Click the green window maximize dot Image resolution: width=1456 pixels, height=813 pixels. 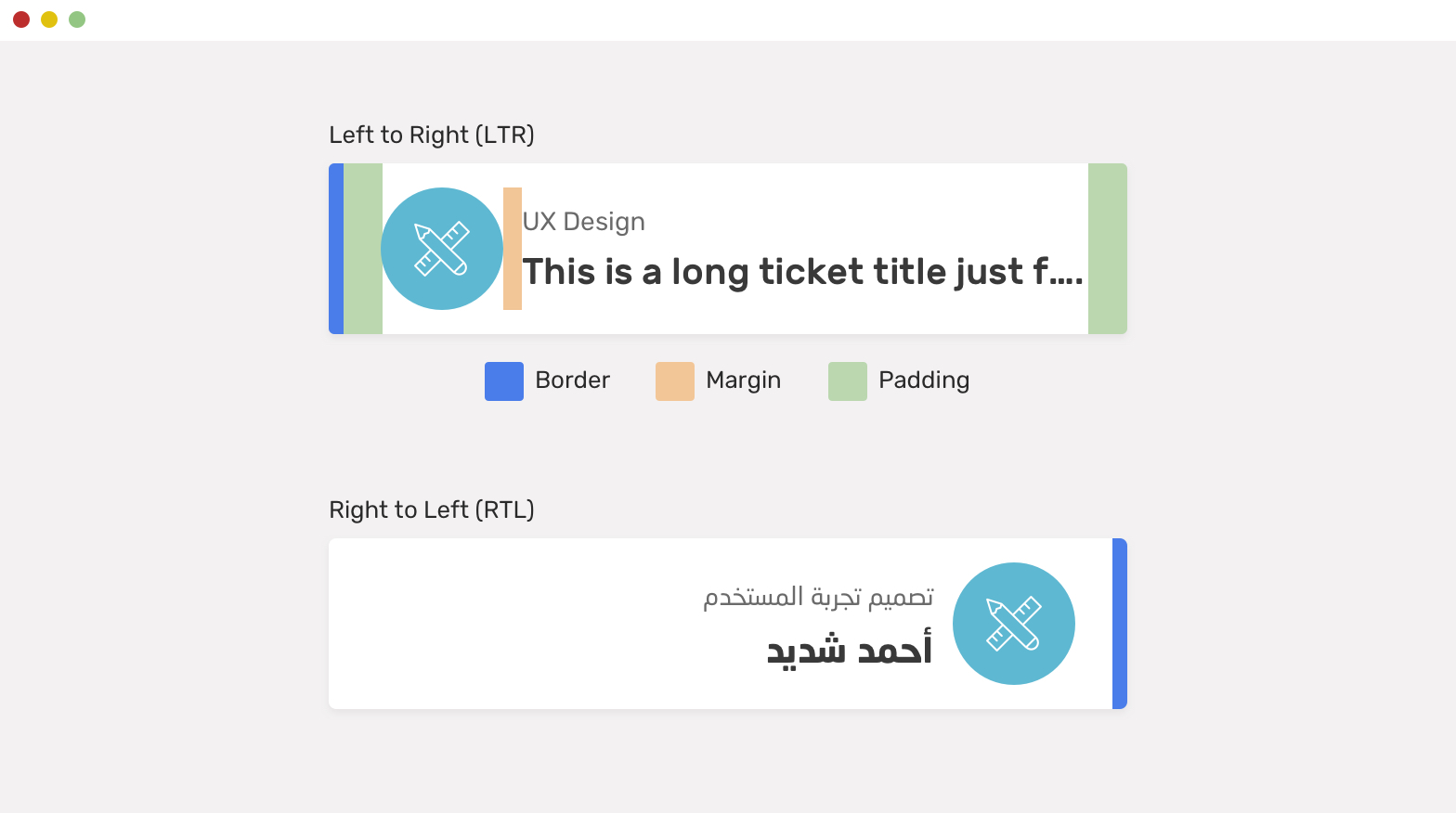coord(77,19)
